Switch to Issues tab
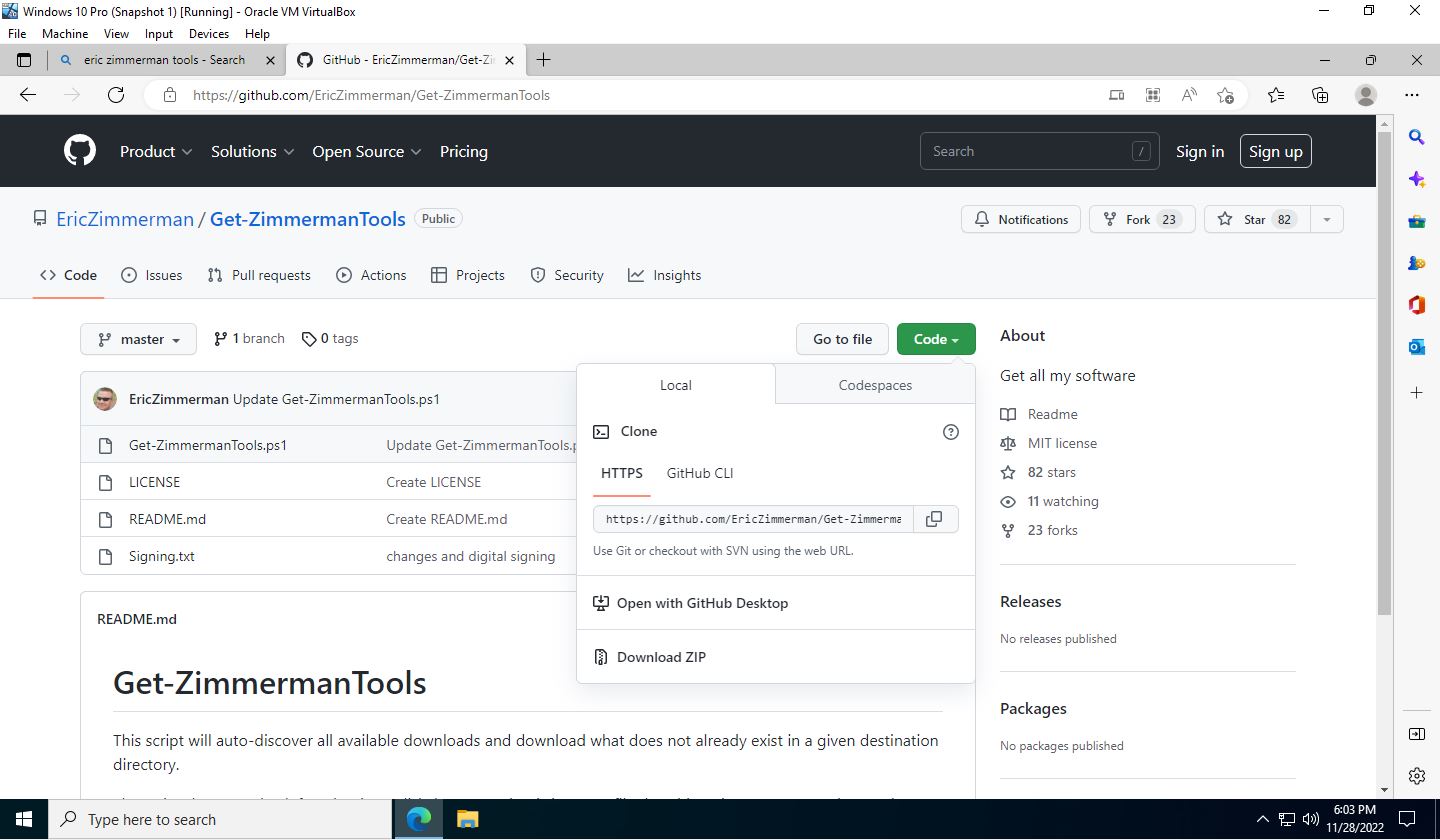Image resolution: width=1440 pixels, height=840 pixels. (x=151, y=275)
